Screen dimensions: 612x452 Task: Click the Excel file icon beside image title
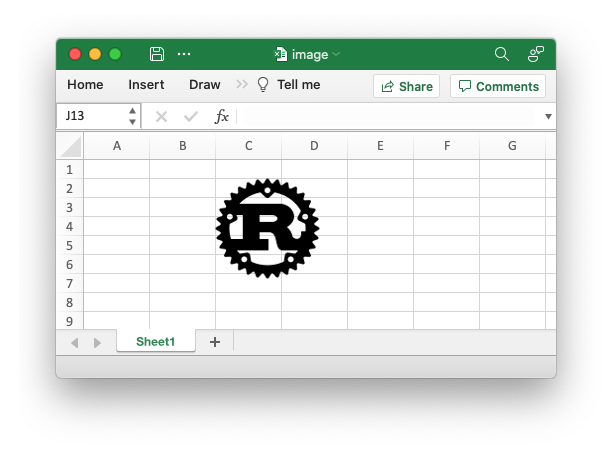[x=280, y=54]
